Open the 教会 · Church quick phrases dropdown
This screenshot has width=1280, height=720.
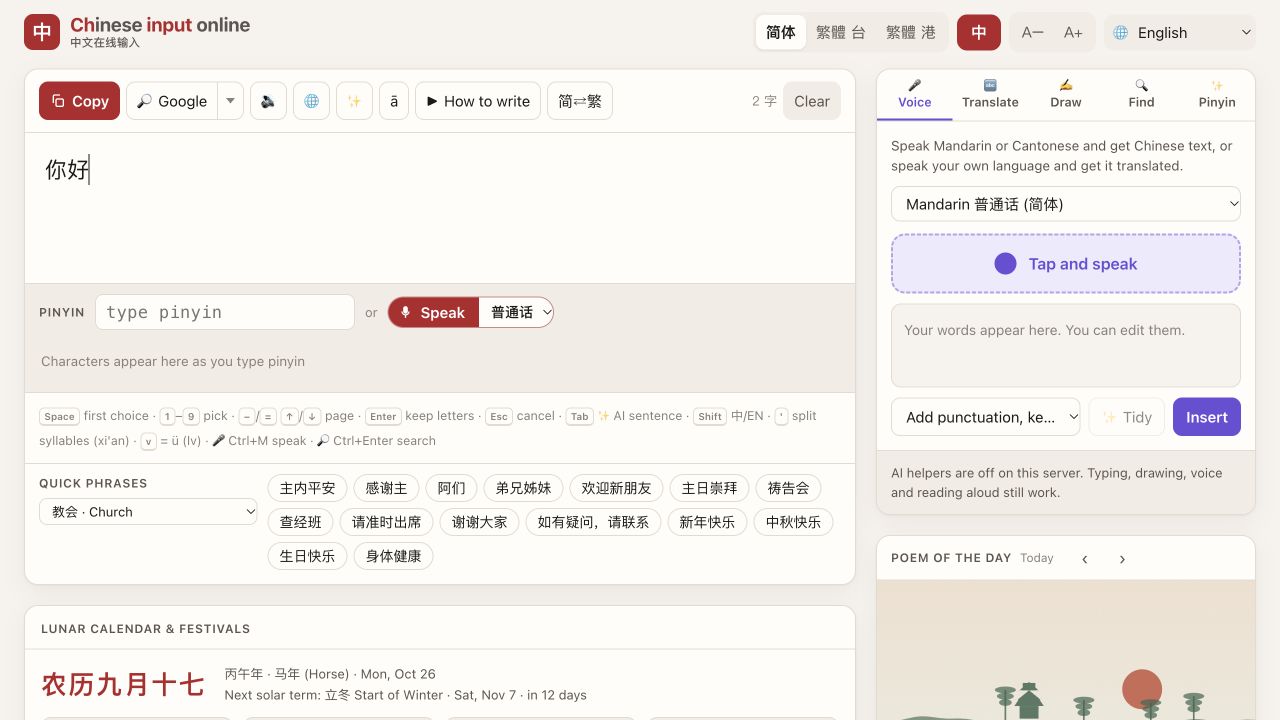pyautogui.click(x=148, y=512)
